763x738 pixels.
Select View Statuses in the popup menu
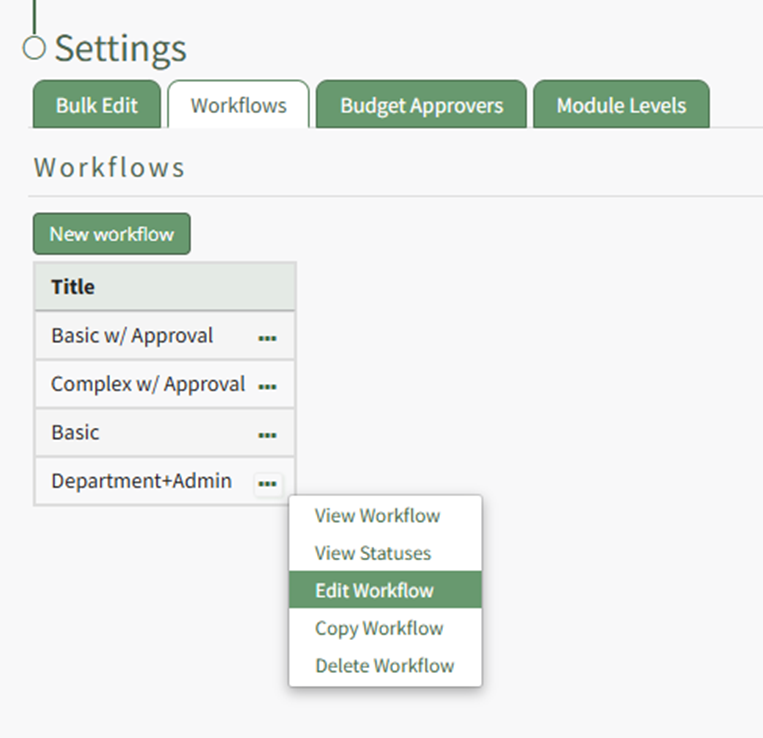[373, 553]
